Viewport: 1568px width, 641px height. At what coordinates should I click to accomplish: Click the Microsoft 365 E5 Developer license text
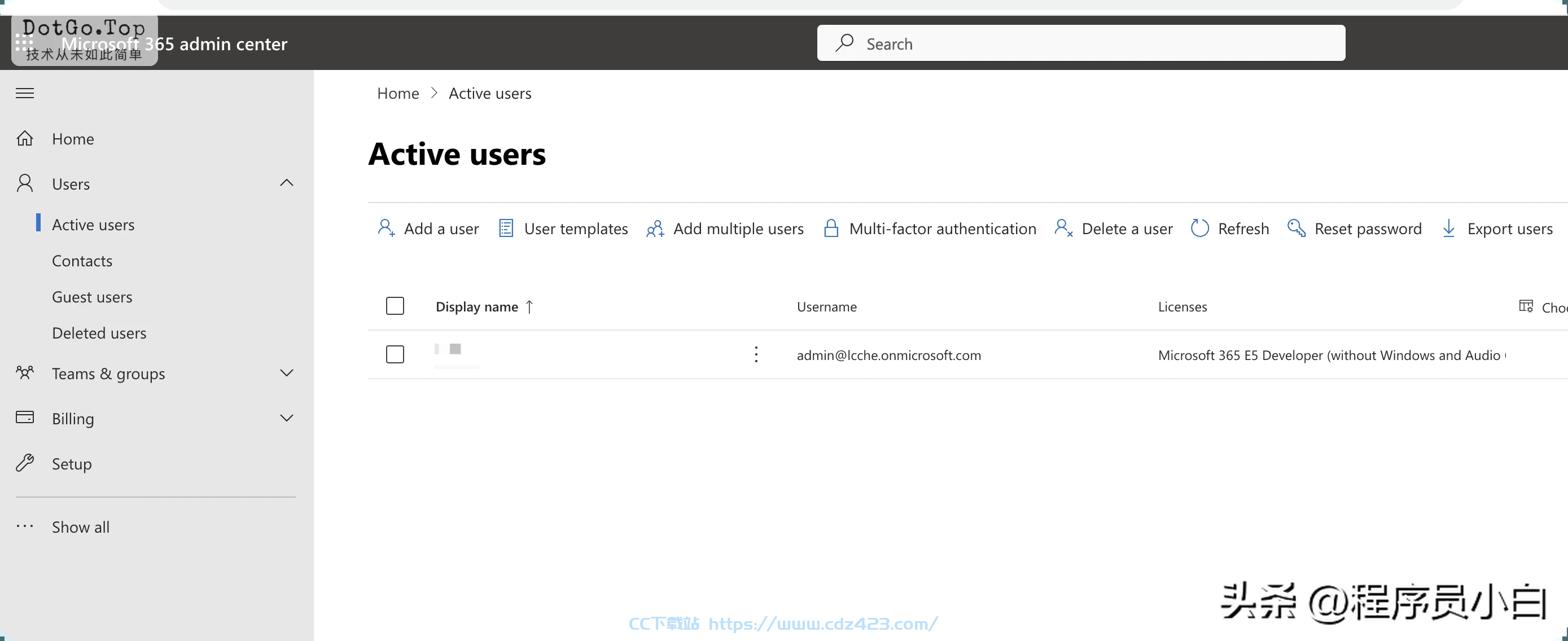click(x=1332, y=355)
